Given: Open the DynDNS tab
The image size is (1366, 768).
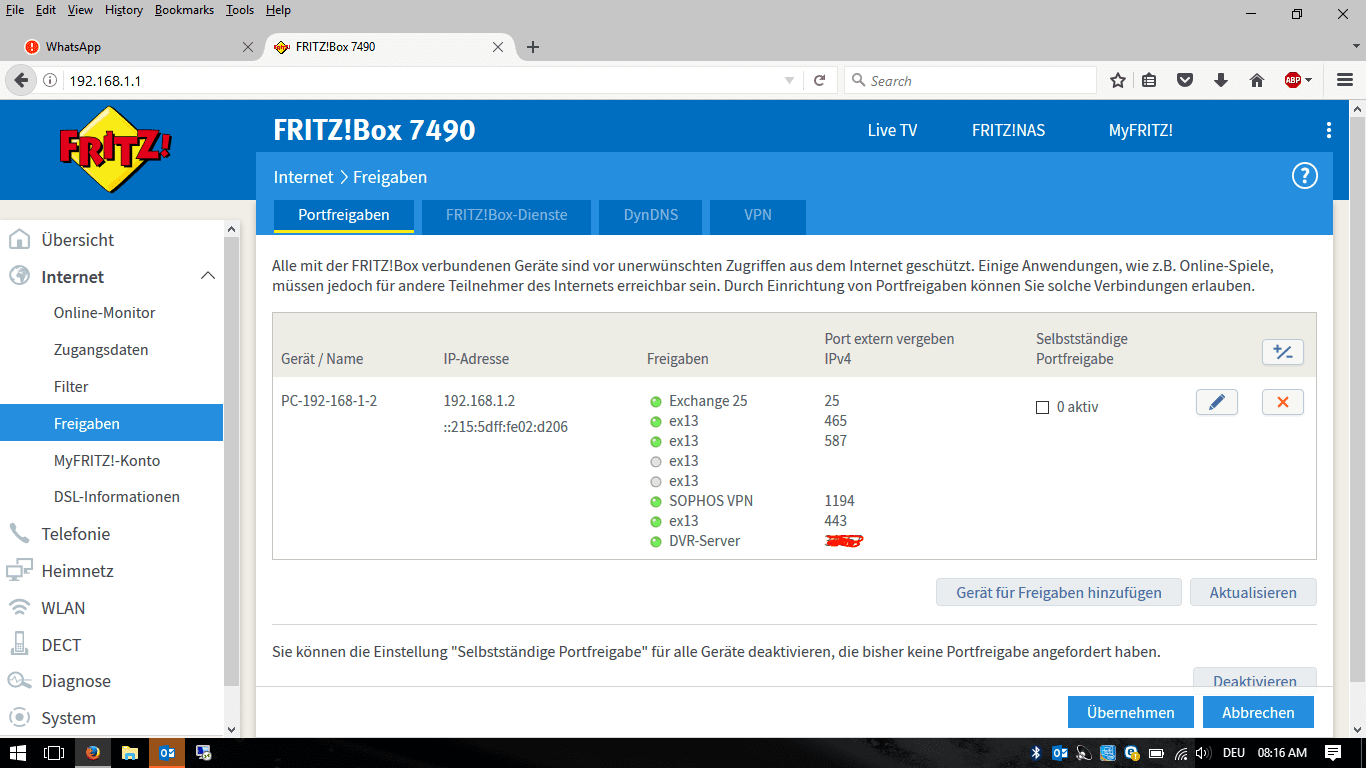Looking at the screenshot, I should pyautogui.click(x=650, y=215).
